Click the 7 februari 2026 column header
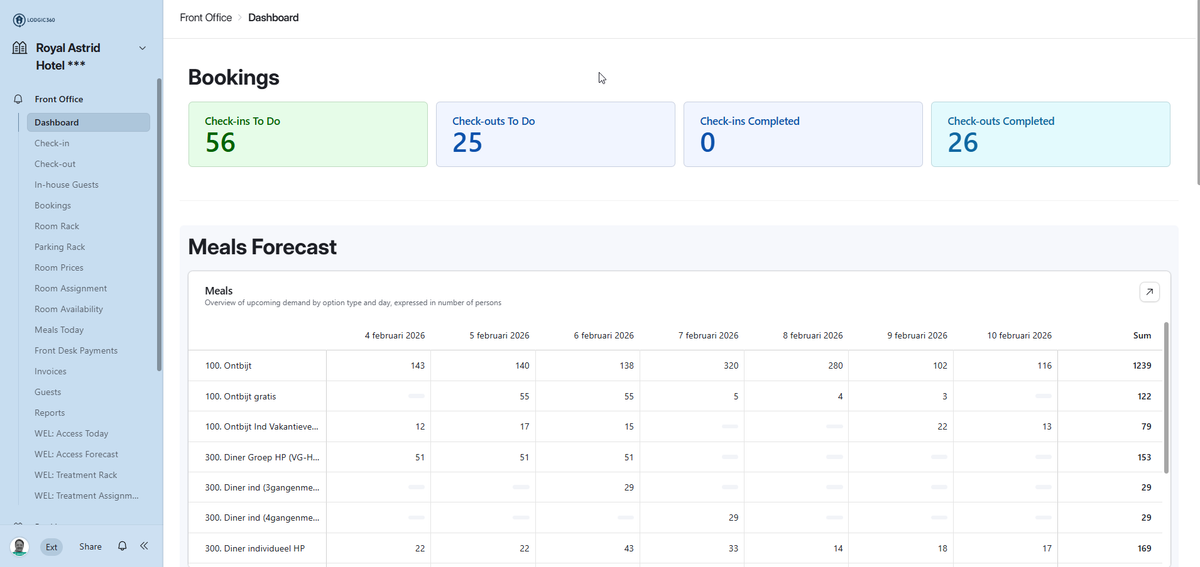Viewport: 1200px width, 567px height. point(708,336)
